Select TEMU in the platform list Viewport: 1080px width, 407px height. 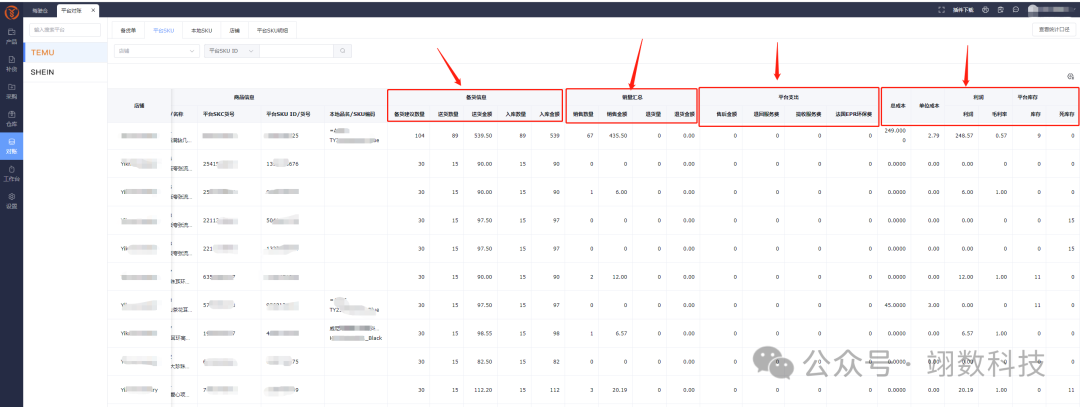tap(65, 52)
